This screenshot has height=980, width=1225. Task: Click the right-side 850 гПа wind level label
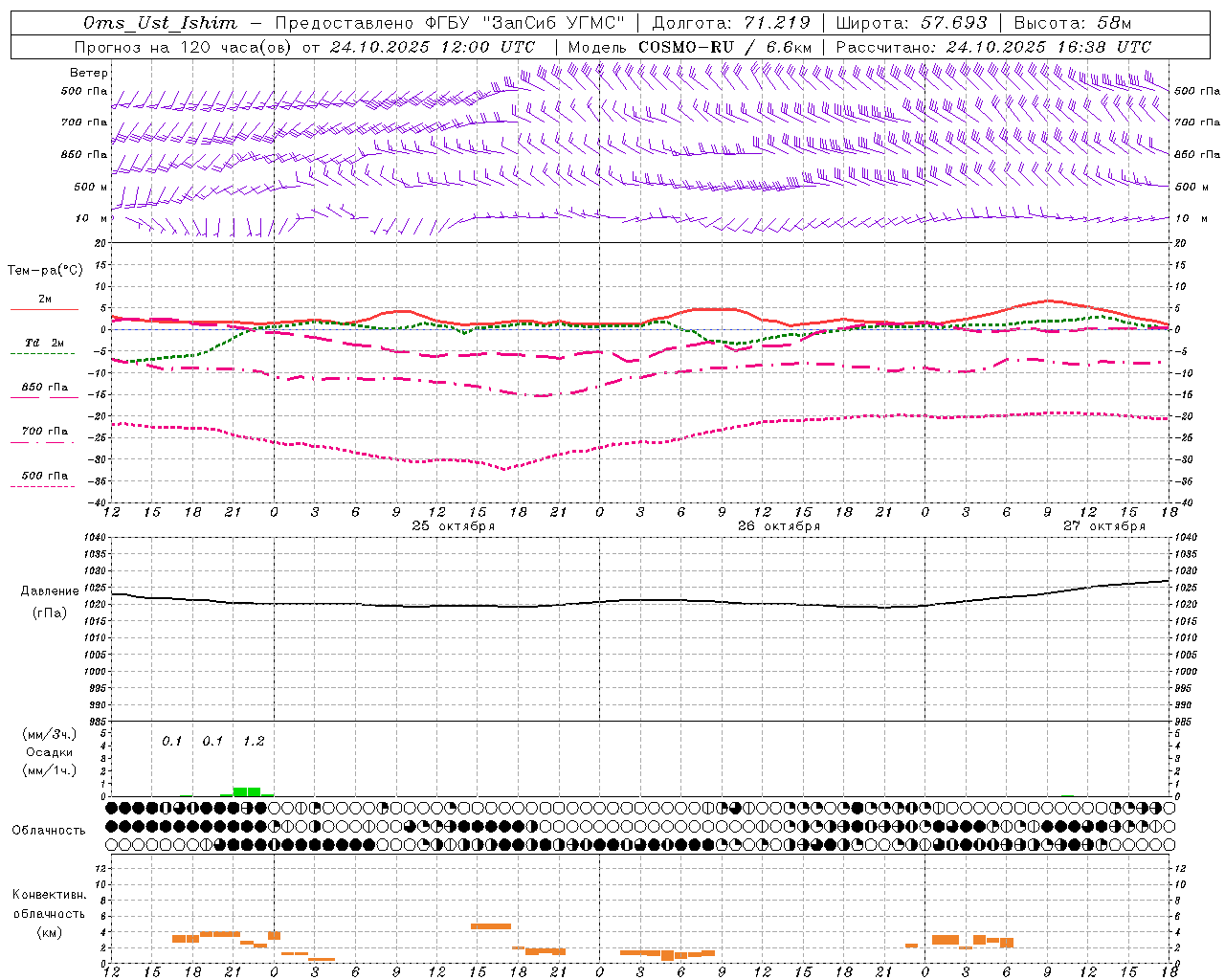(1197, 154)
